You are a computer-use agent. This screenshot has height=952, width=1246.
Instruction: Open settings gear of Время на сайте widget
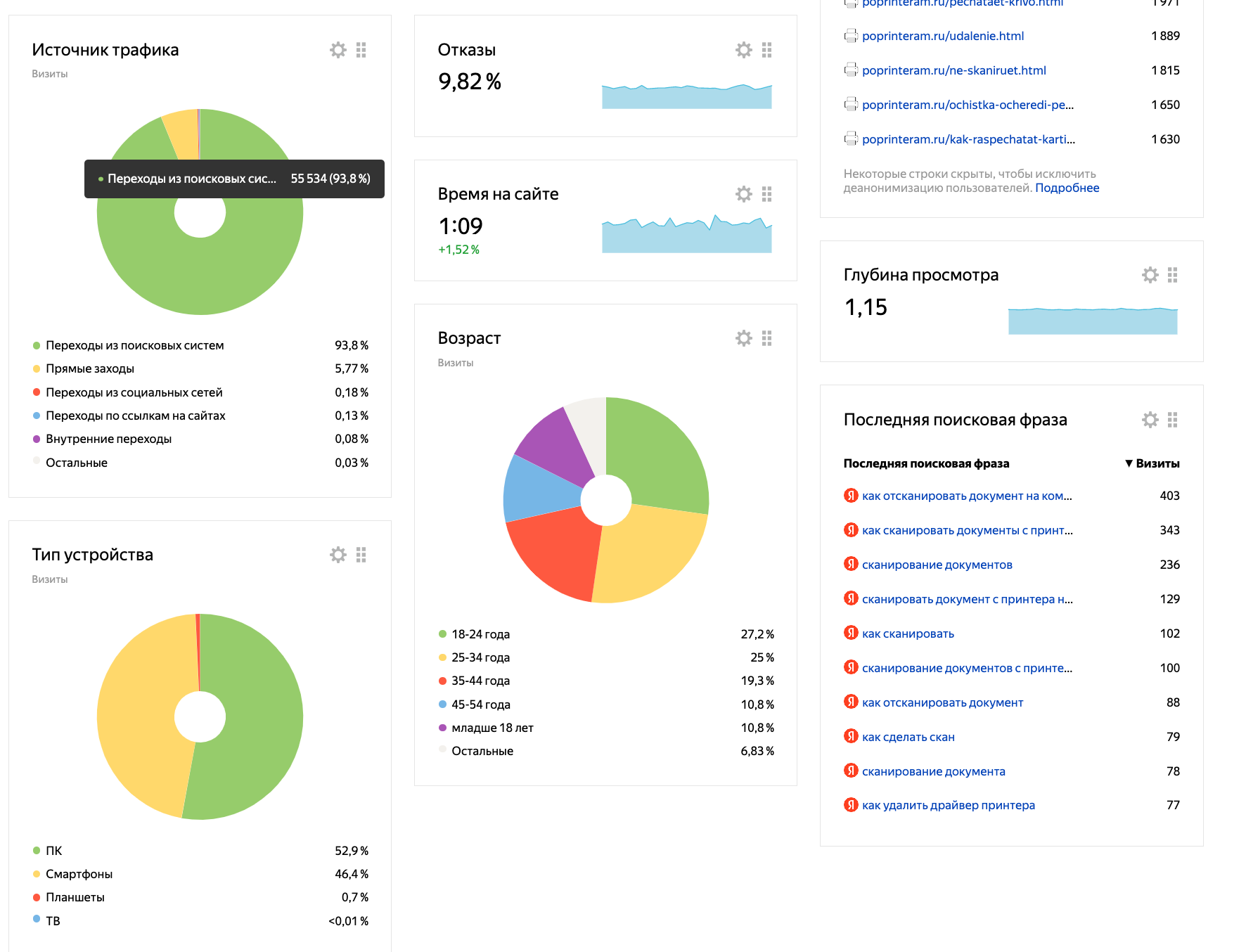[744, 194]
